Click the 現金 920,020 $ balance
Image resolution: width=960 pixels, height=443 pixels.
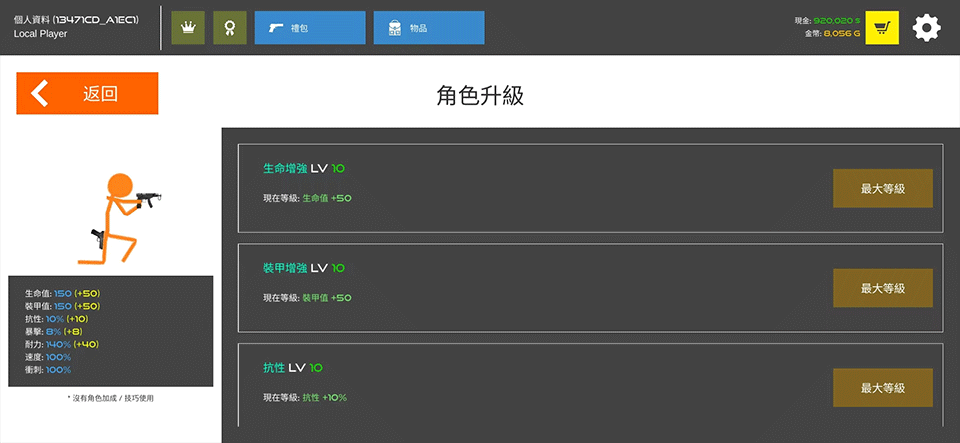coord(827,20)
